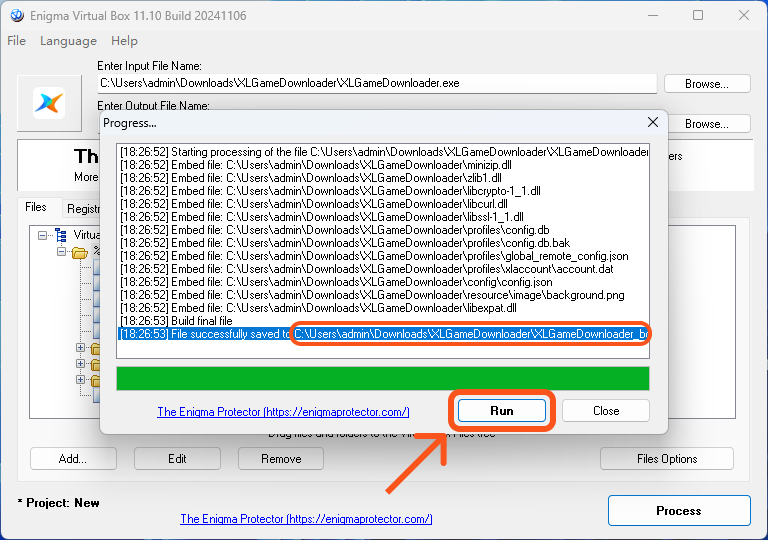Click the input file name field

pos(377,83)
